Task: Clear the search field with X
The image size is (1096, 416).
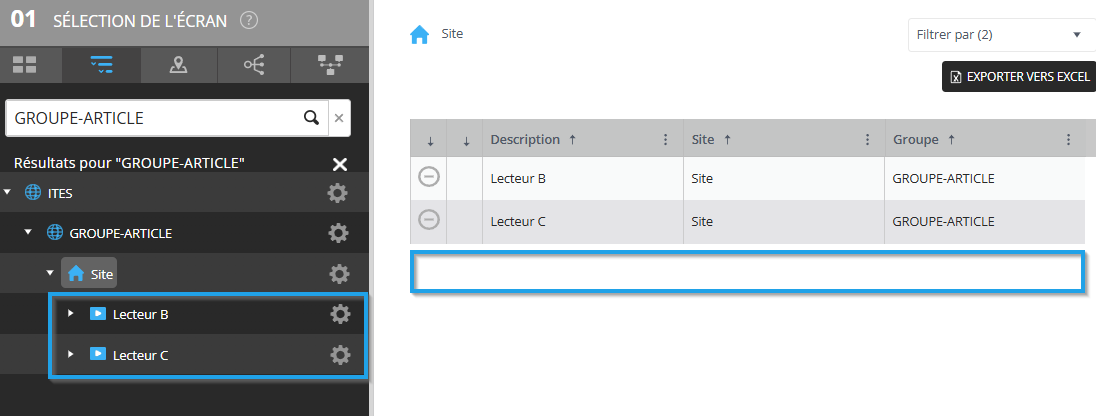Action: pyautogui.click(x=339, y=118)
